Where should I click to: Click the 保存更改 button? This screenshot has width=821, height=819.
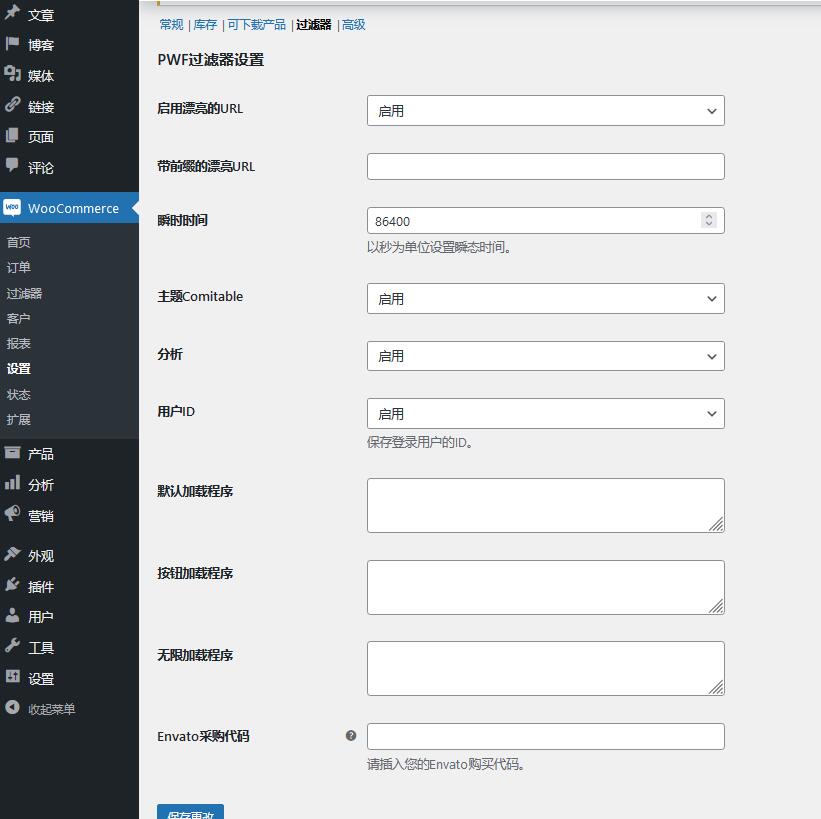[191, 812]
